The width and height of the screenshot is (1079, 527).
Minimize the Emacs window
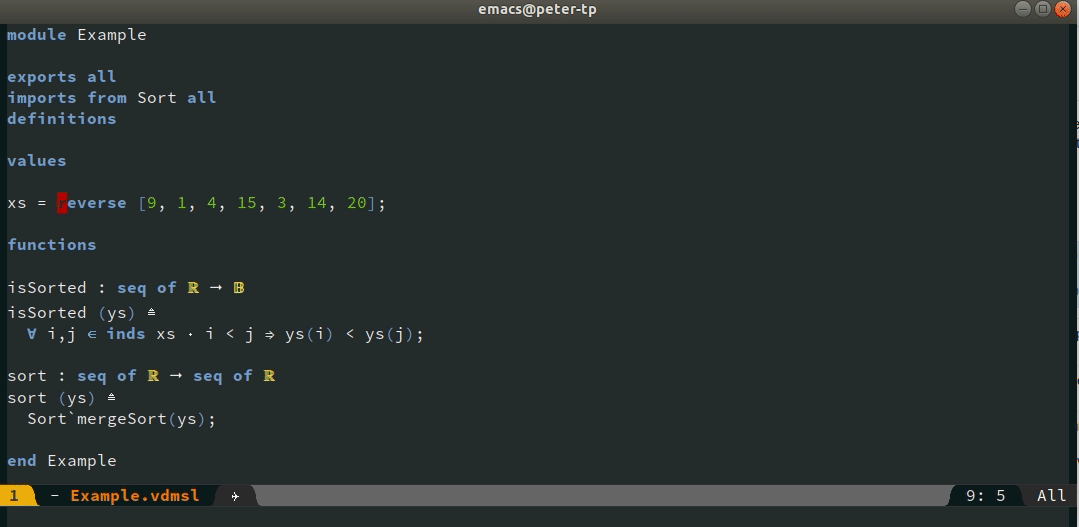click(x=1023, y=9)
